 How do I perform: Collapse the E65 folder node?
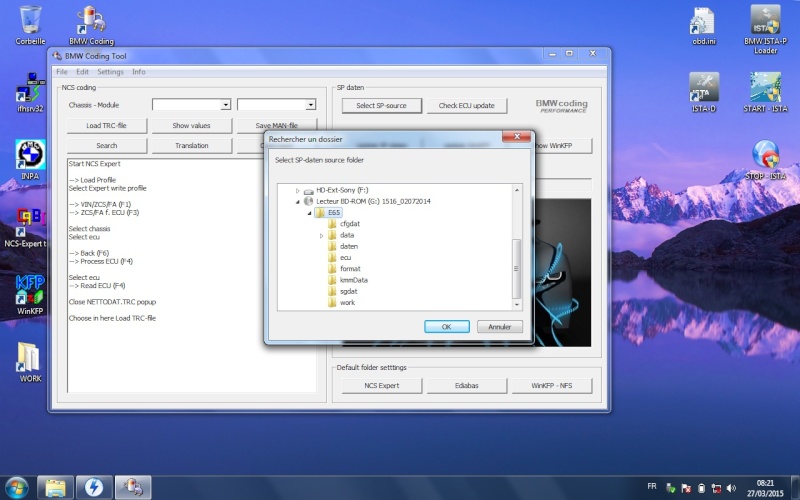pyautogui.click(x=310, y=213)
